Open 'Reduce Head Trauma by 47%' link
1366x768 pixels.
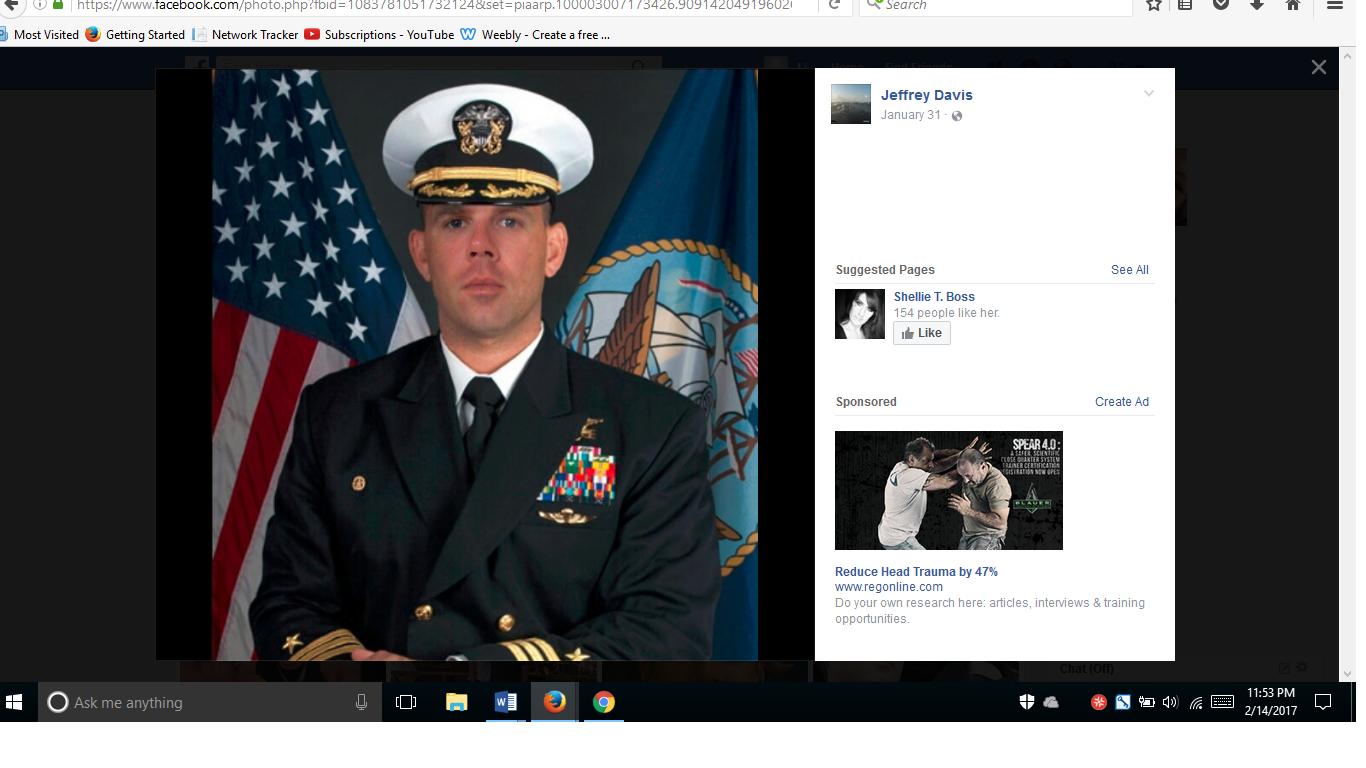tap(916, 572)
